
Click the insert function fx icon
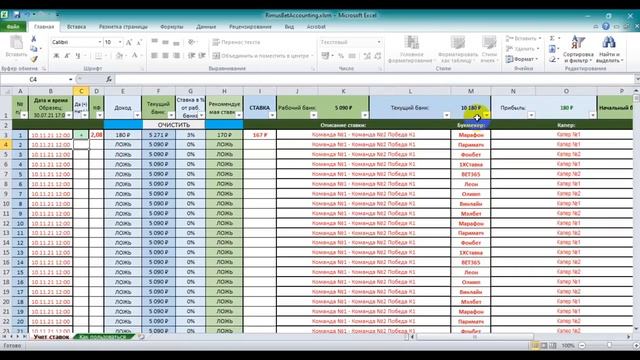pyautogui.click(x=109, y=79)
